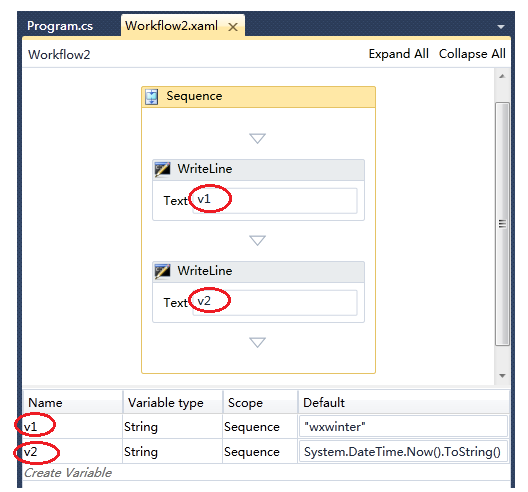
Task: Click the Sequence activity icon
Action: pyautogui.click(x=152, y=97)
